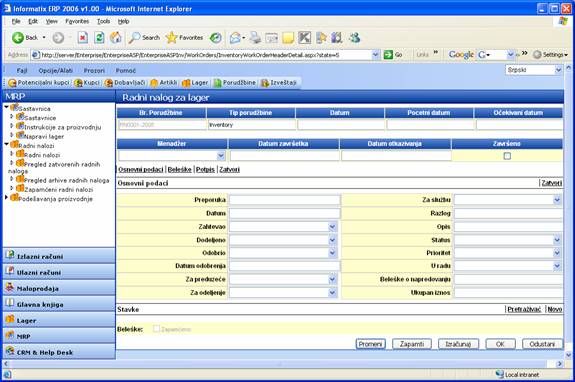Screen dimensions: 575x382
Task: Open Lager section in left sidebar
Action: coord(59,320)
